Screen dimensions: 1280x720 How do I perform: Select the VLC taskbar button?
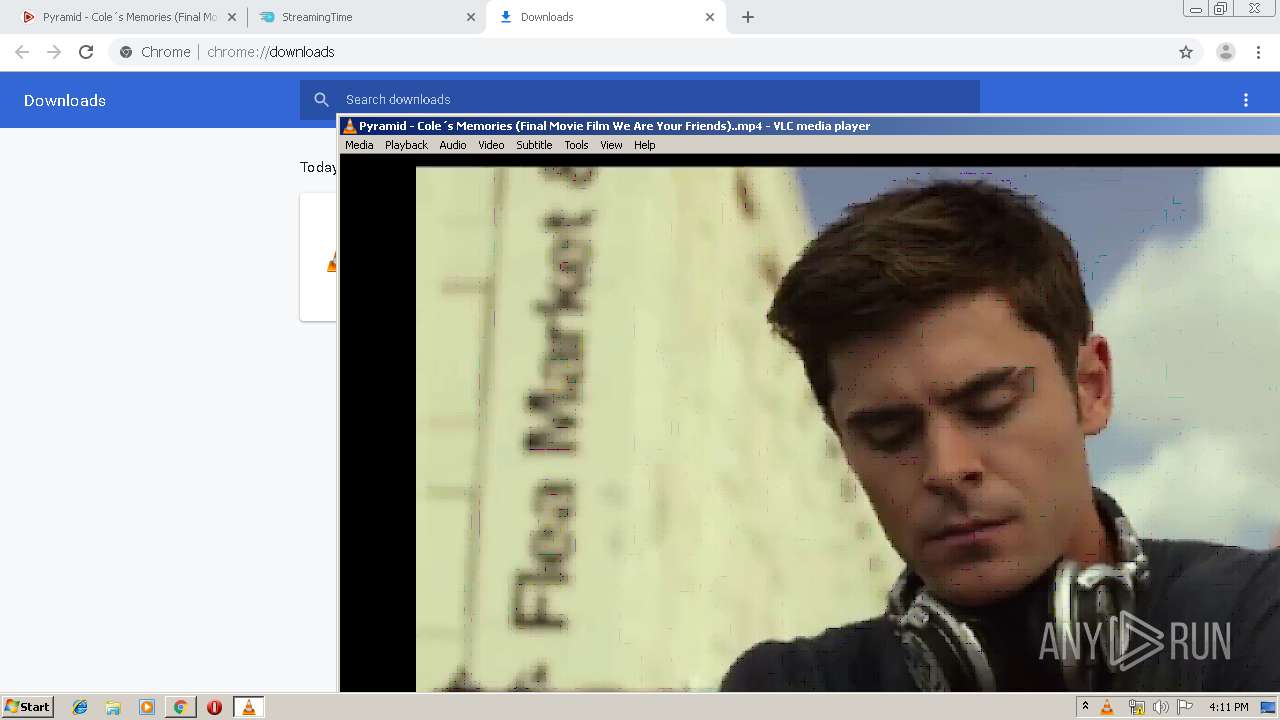click(x=249, y=707)
